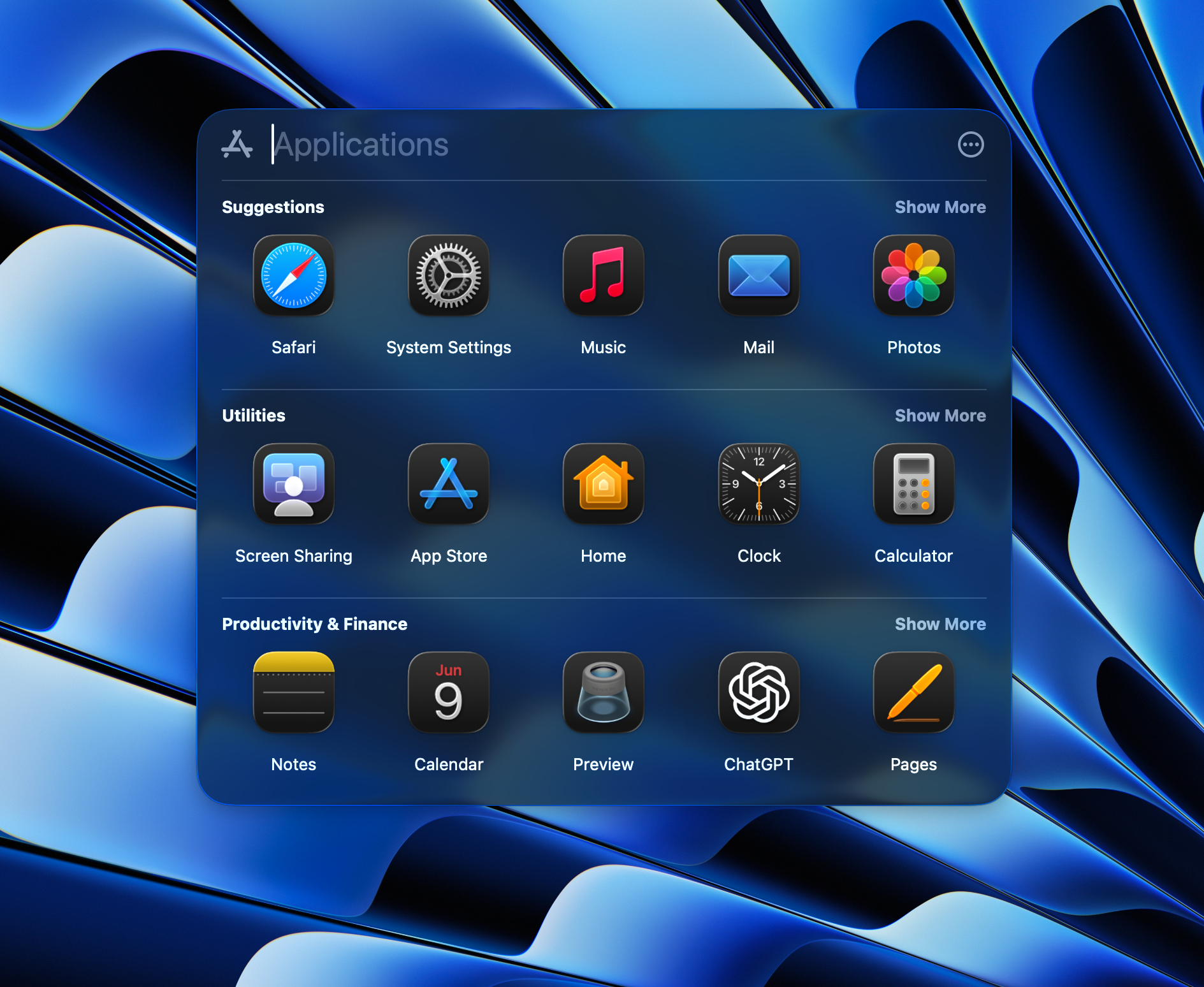Click the Mail label
The height and width of the screenshot is (987, 1204).
[x=759, y=347]
